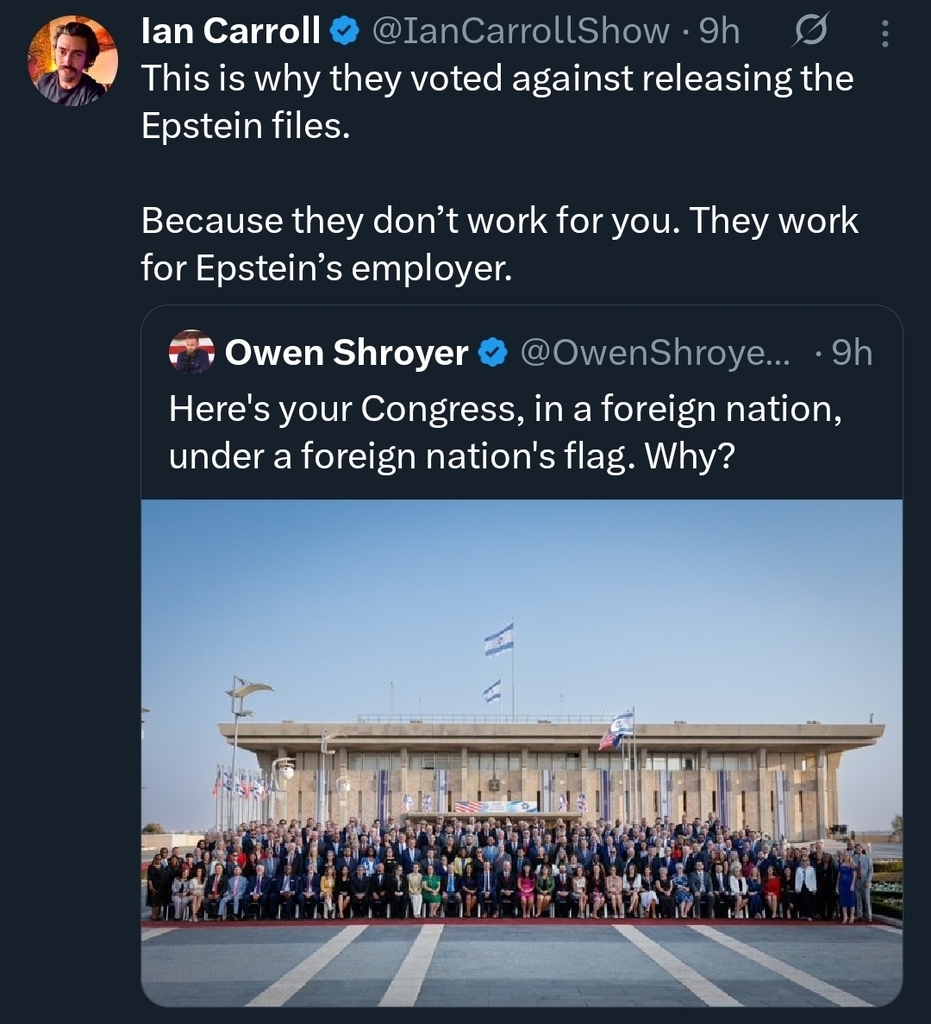This screenshot has width=931, height=1024.
Task: Open the three-dot more options menu
Action: (883, 35)
